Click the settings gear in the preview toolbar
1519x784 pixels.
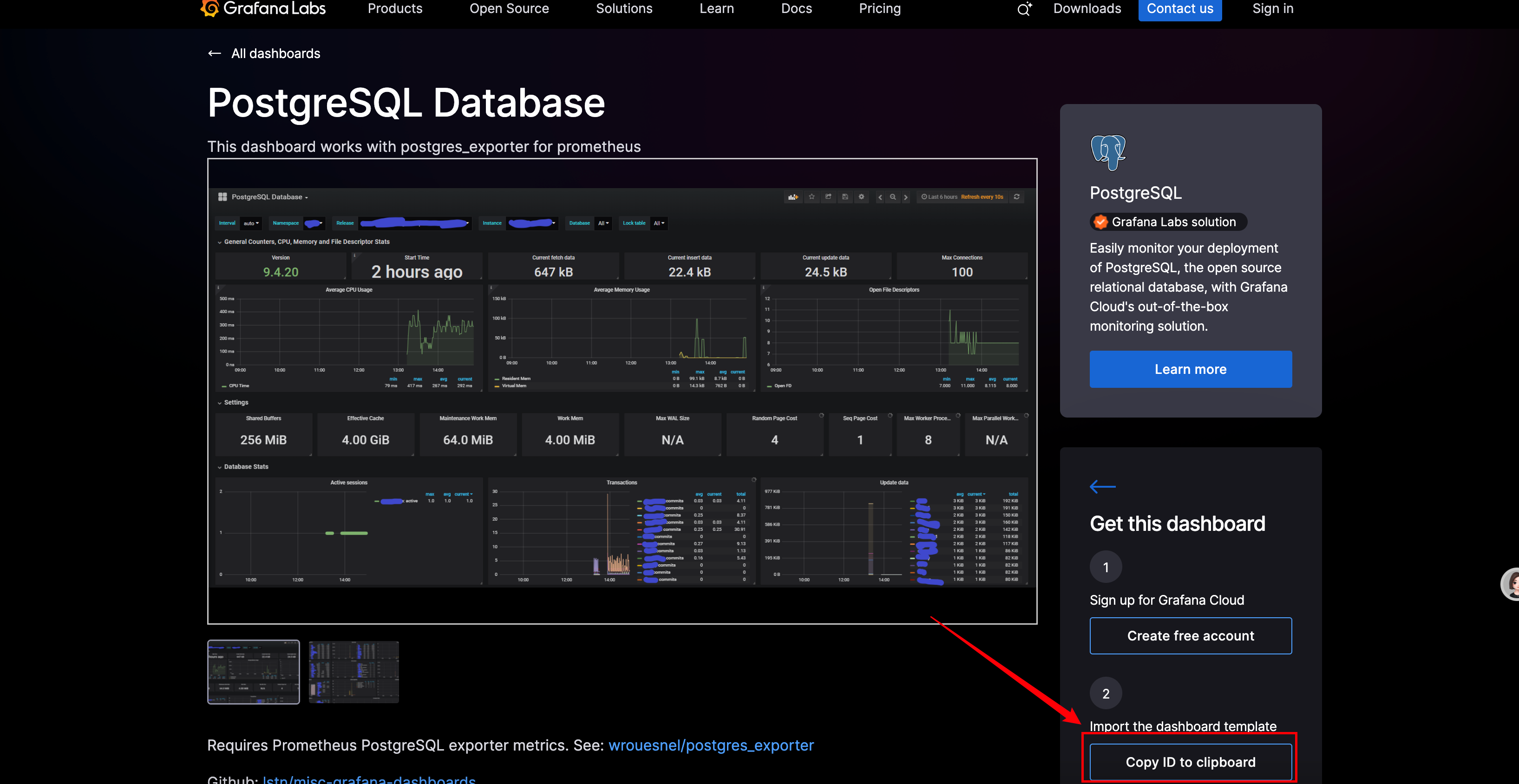[x=862, y=197]
